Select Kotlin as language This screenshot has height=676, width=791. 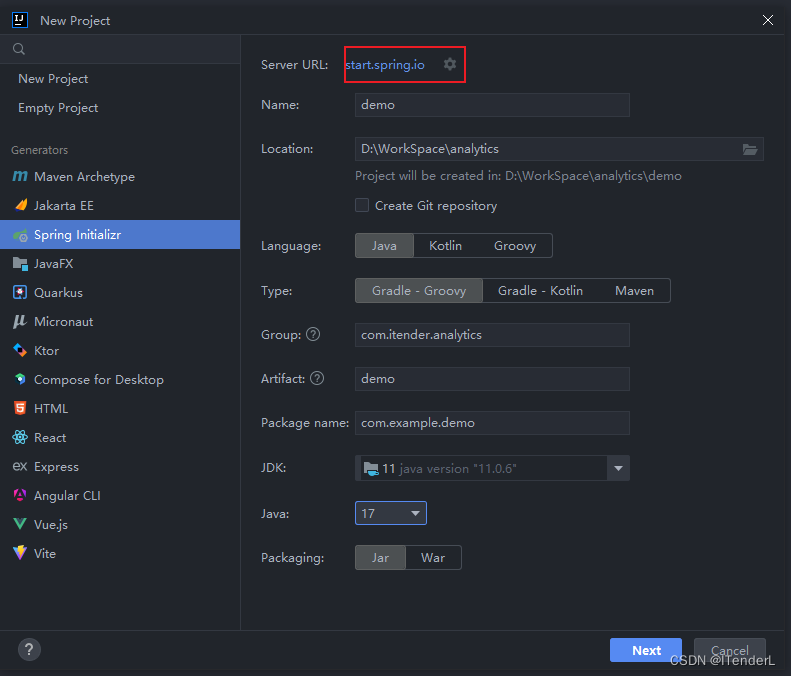click(445, 246)
